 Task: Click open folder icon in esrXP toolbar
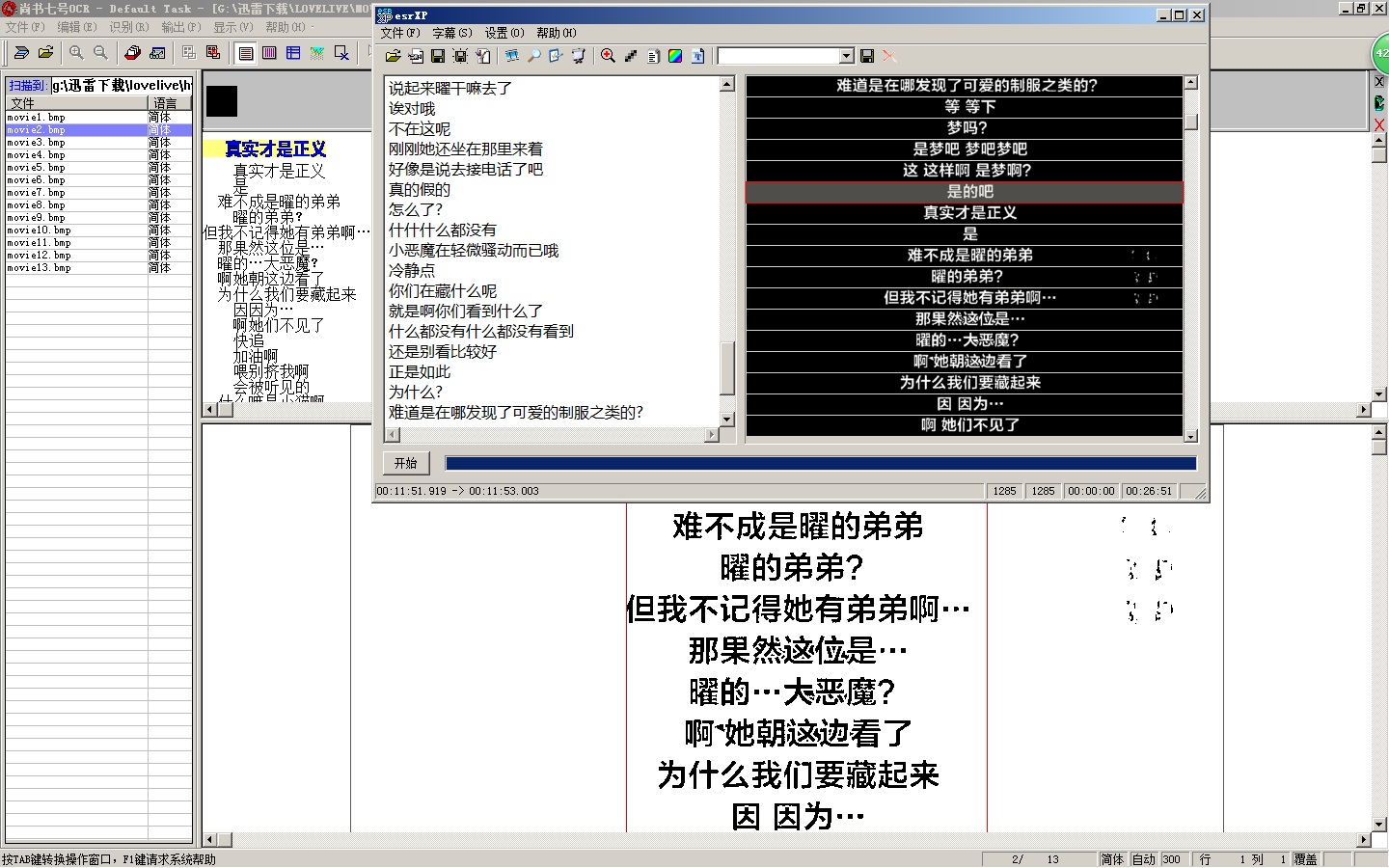coord(394,56)
